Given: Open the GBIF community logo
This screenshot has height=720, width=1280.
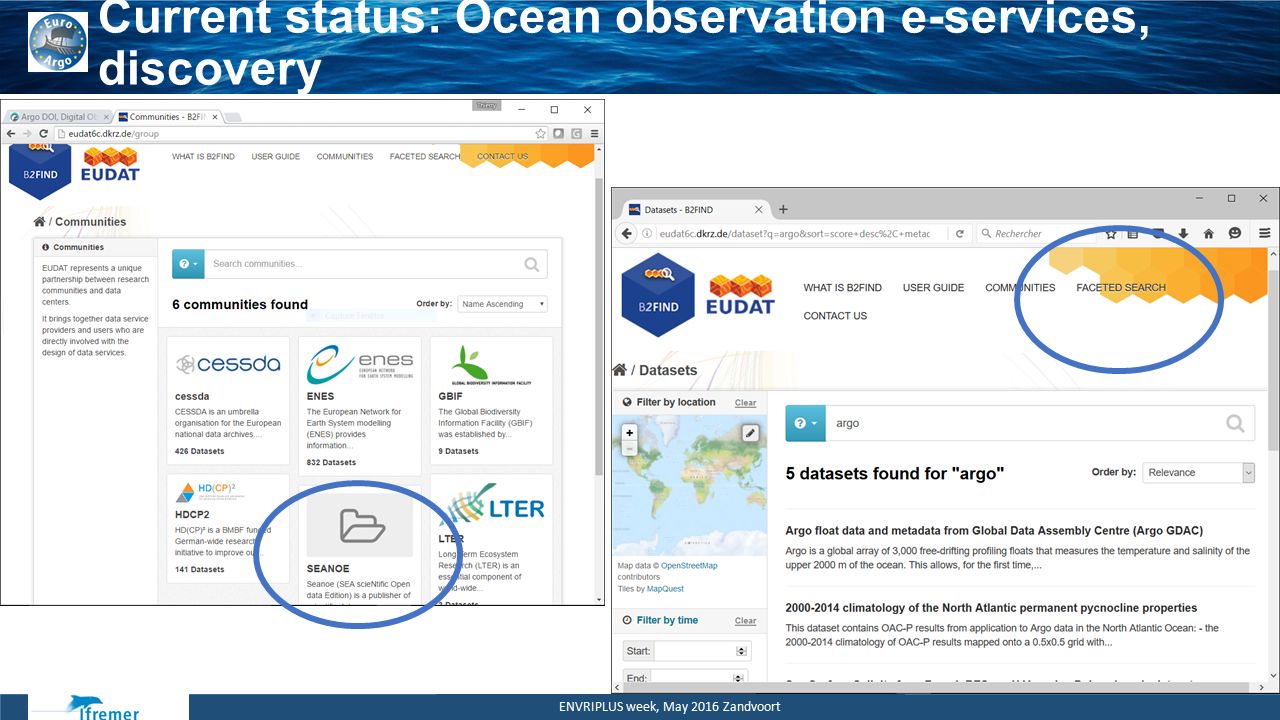Looking at the screenshot, I should tap(491, 365).
